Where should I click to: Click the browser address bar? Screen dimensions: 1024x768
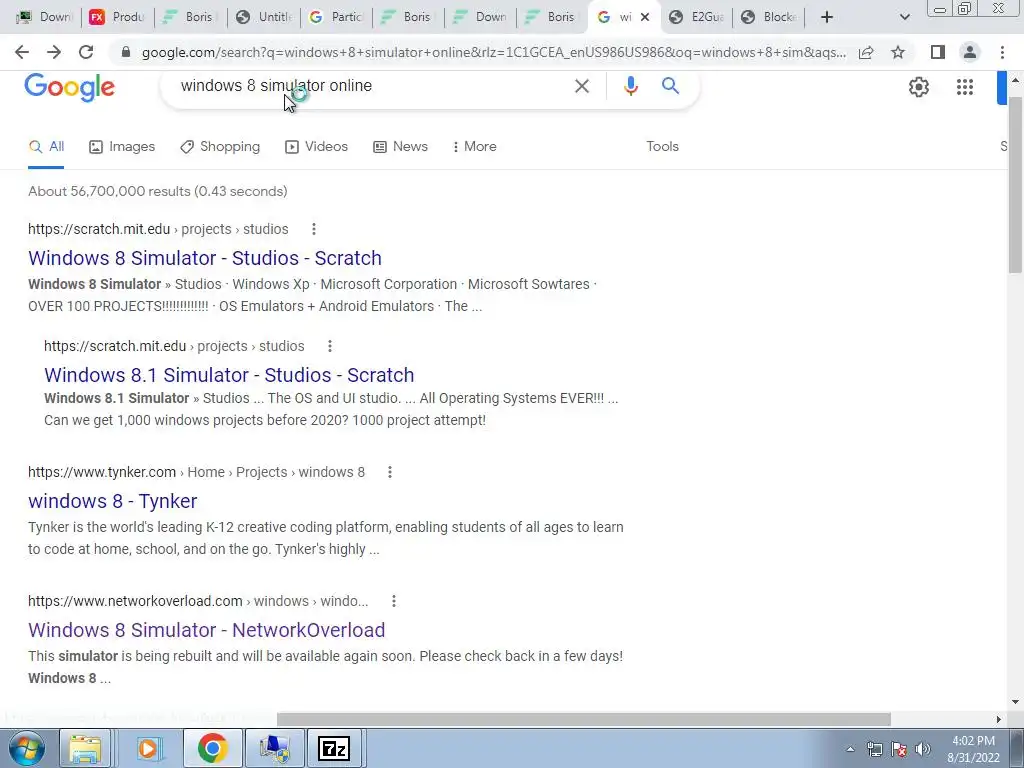pyautogui.click(x=493, y=52)
